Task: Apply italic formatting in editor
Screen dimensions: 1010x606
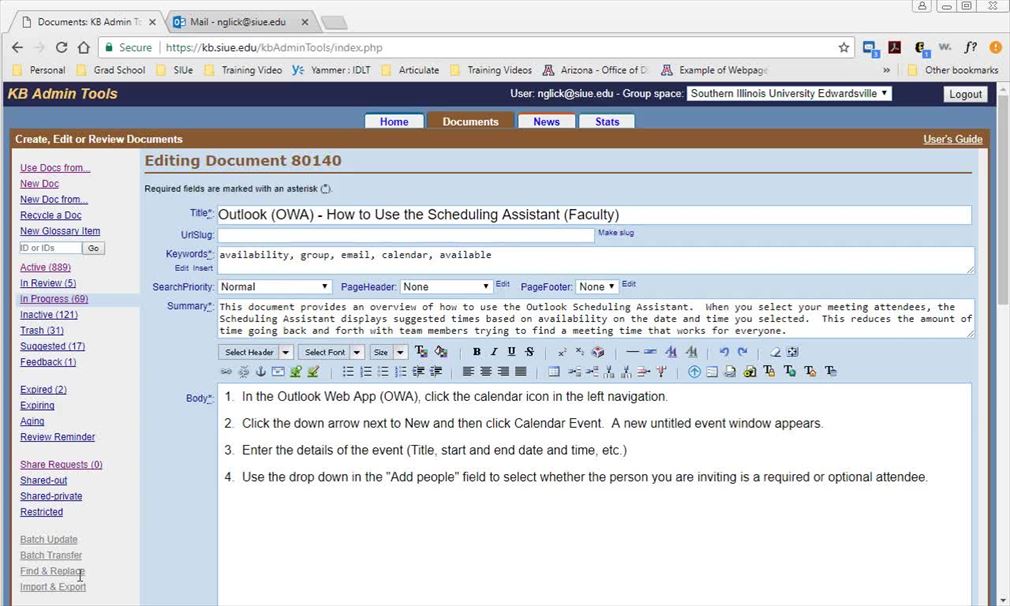Action: click(494, 352)
